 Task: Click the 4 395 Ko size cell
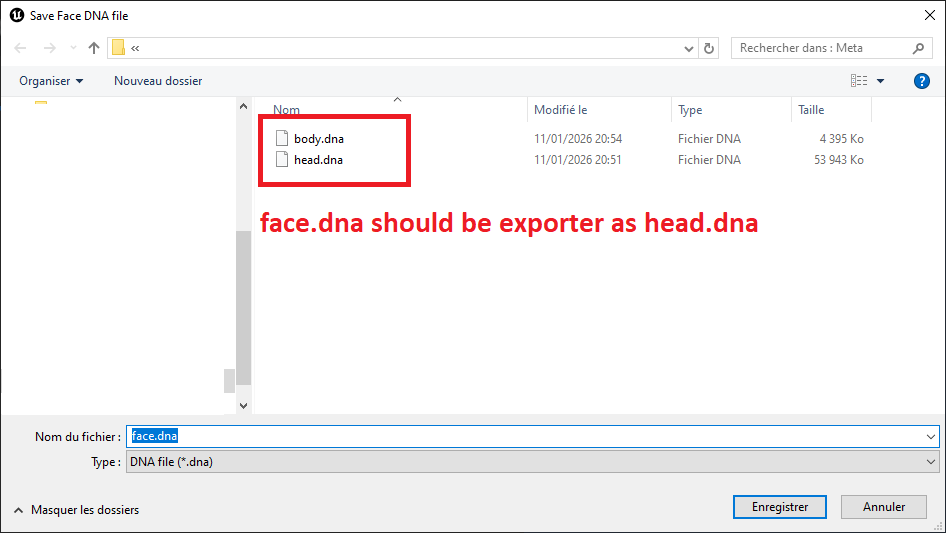842,139
